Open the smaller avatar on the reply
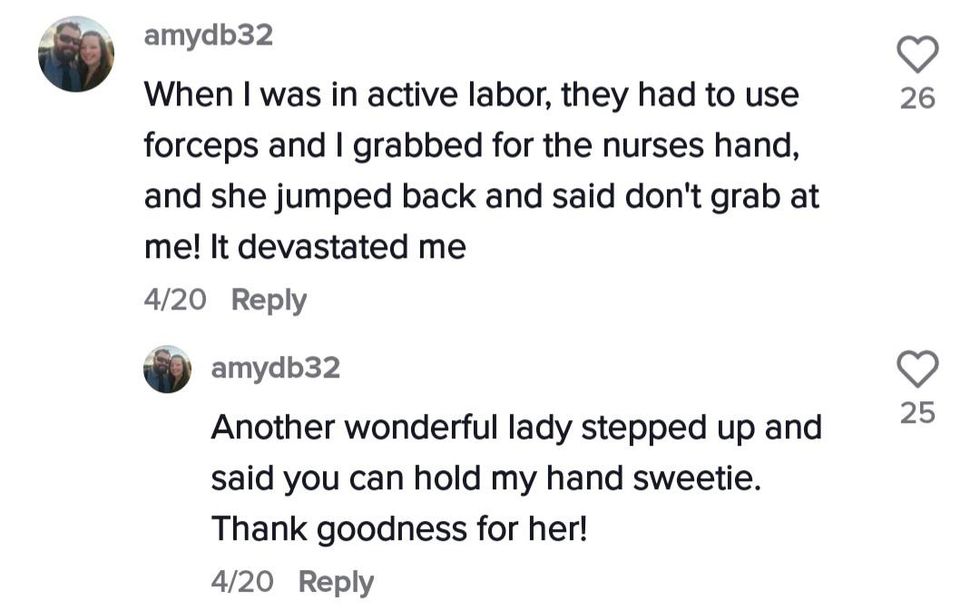980x612 pixels. [x=167, y=369]
